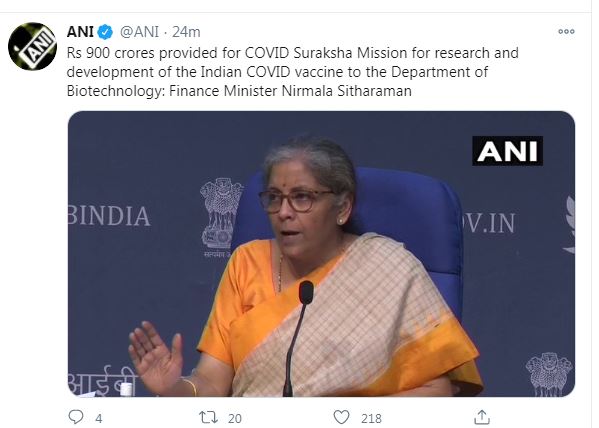The height and width of the screenshot is (428, 599).
Task: View the 20 retweets count
Action: coord(235,418)
